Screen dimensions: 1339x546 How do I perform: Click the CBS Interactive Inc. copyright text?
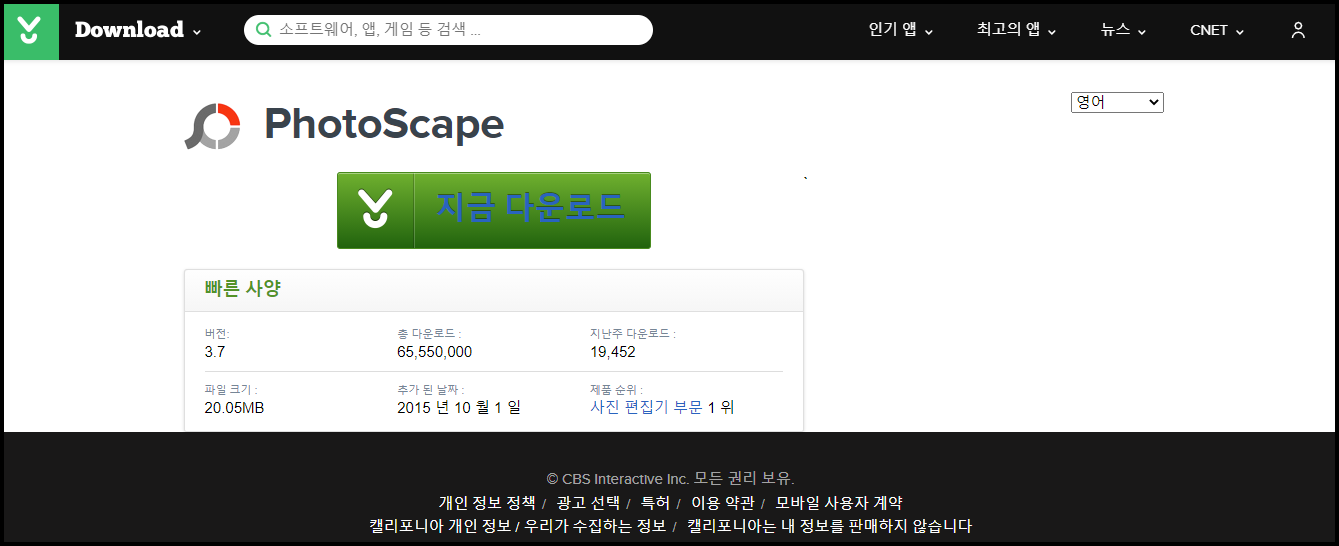tap(670, 479)
